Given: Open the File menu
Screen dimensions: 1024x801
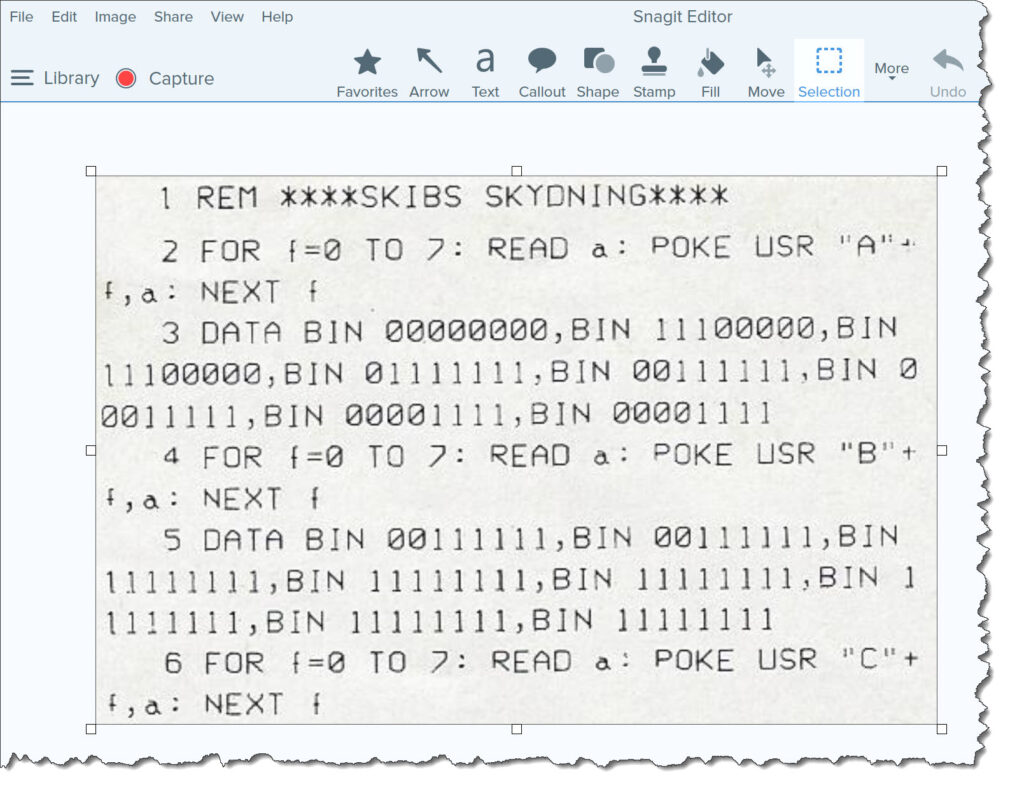Looking at the screenshot, I should click(x=22, y=17).
